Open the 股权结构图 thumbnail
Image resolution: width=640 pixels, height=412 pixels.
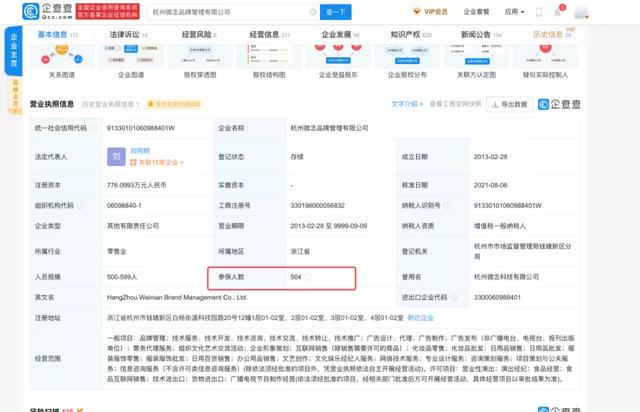tap(269, 61)
